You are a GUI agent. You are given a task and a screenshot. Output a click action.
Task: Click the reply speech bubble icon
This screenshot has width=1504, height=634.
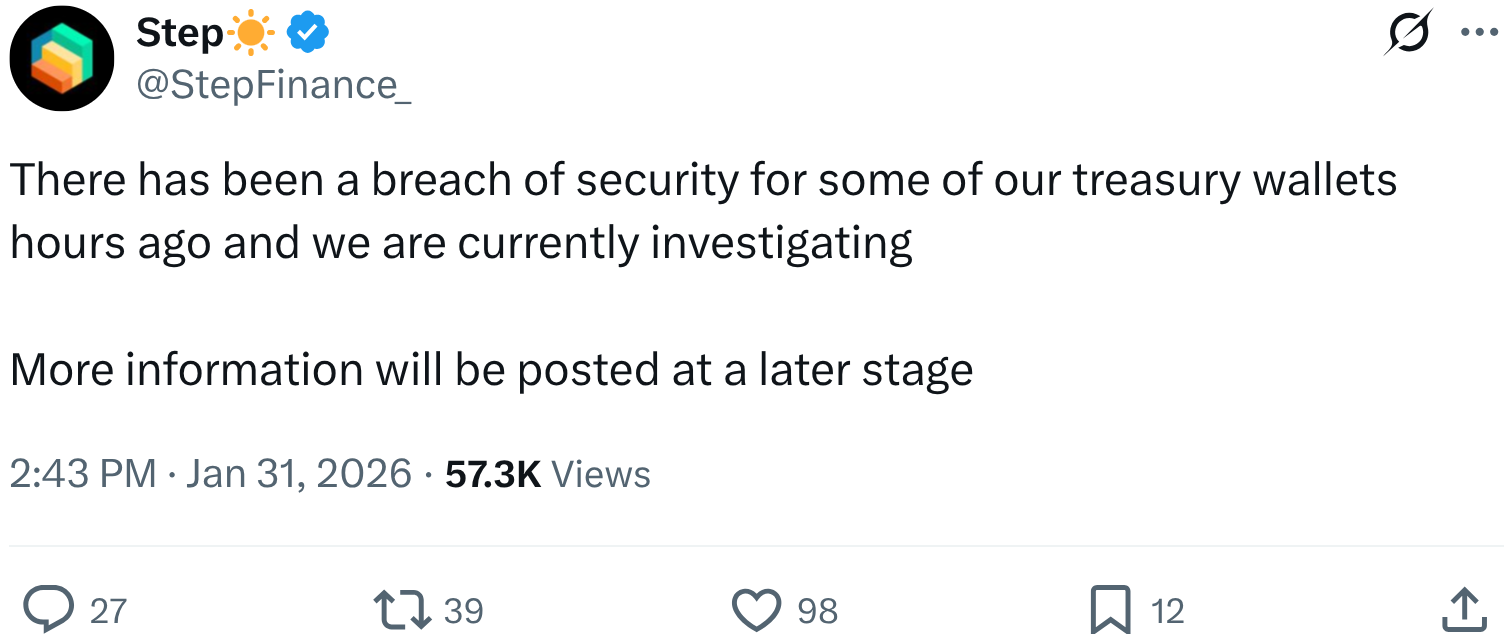48,609
